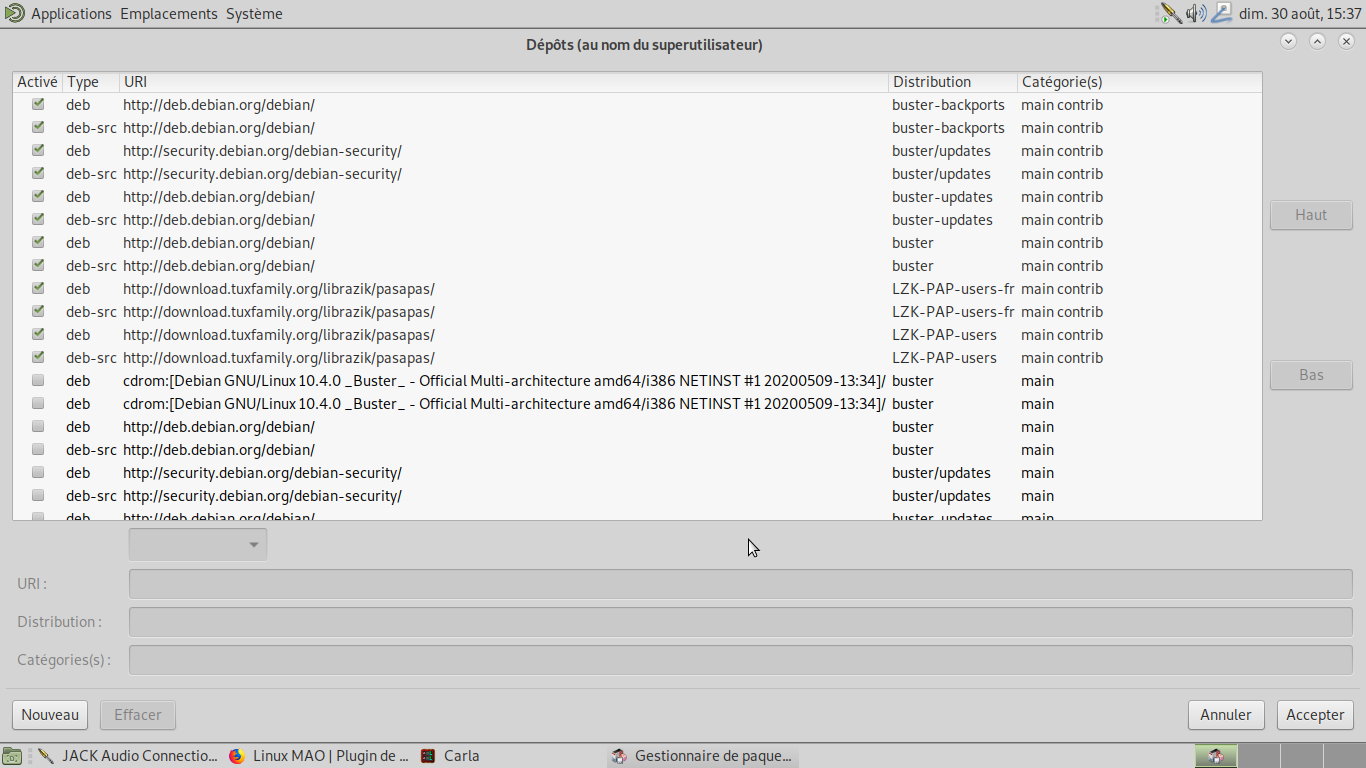Image resolution: width=1366 pixels, height=768 pixels.
Task: Open the repository type combo box
Action: pos(198,544)
